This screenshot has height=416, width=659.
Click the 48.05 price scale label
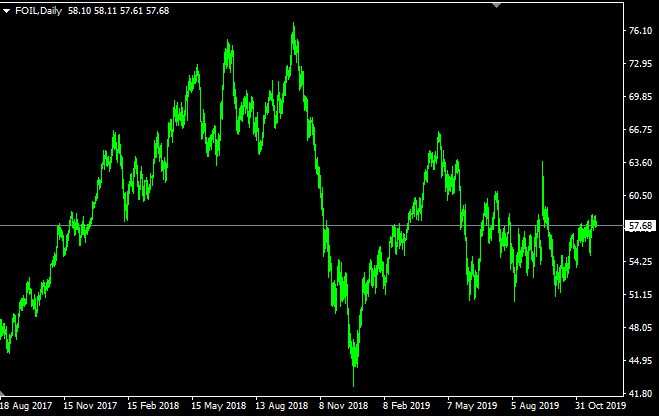pyautogui.click(x=641, y=328)
